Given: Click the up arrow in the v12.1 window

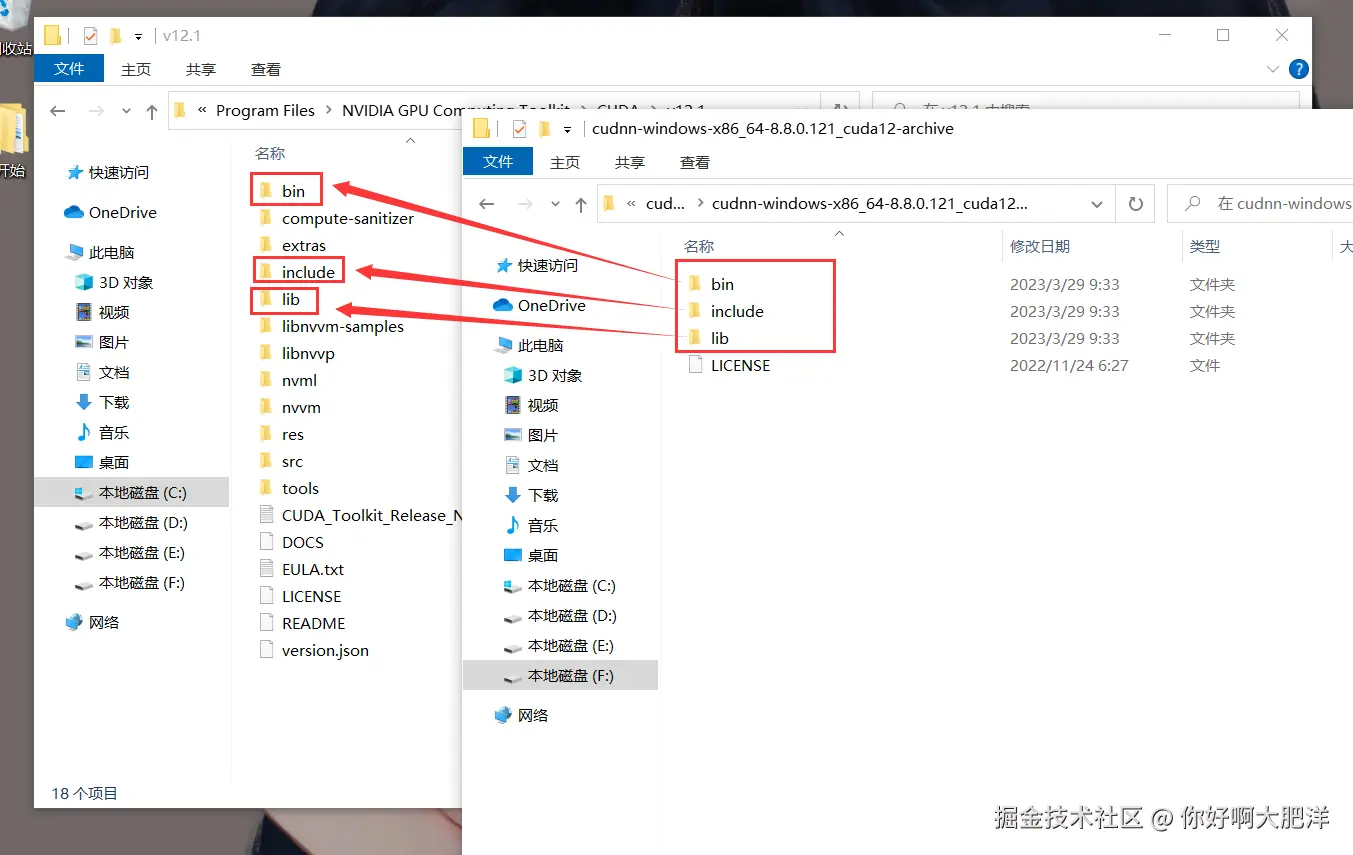Looking at the screenshot, I should click(x=150, y=111).
